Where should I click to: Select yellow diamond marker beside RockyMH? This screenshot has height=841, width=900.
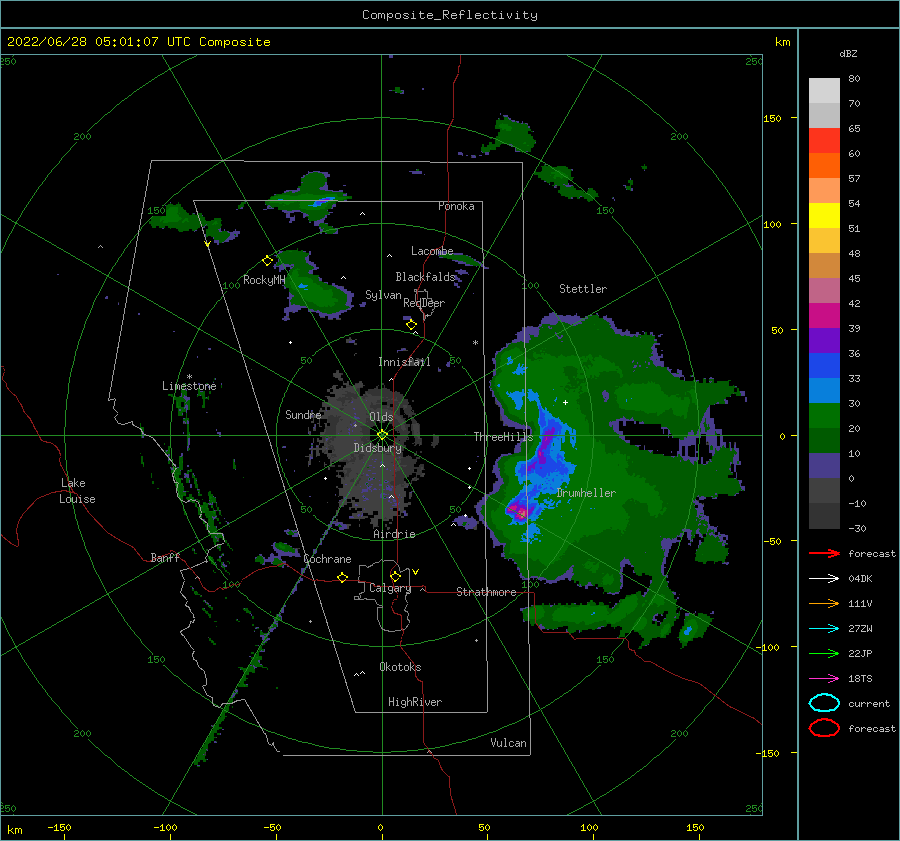click(267, 261)
